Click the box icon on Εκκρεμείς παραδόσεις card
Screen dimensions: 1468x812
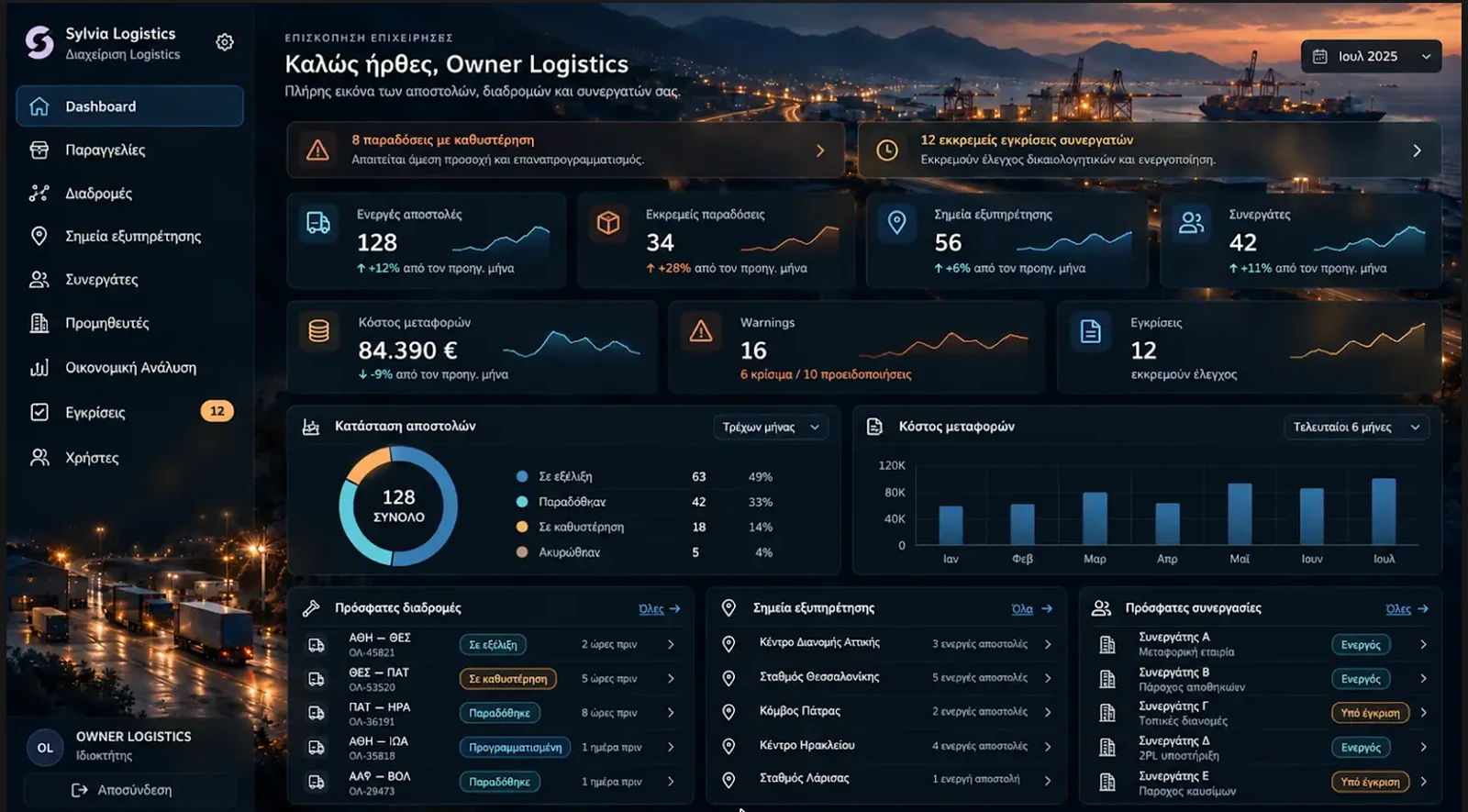pyautogui.click(x=608, y=223)
